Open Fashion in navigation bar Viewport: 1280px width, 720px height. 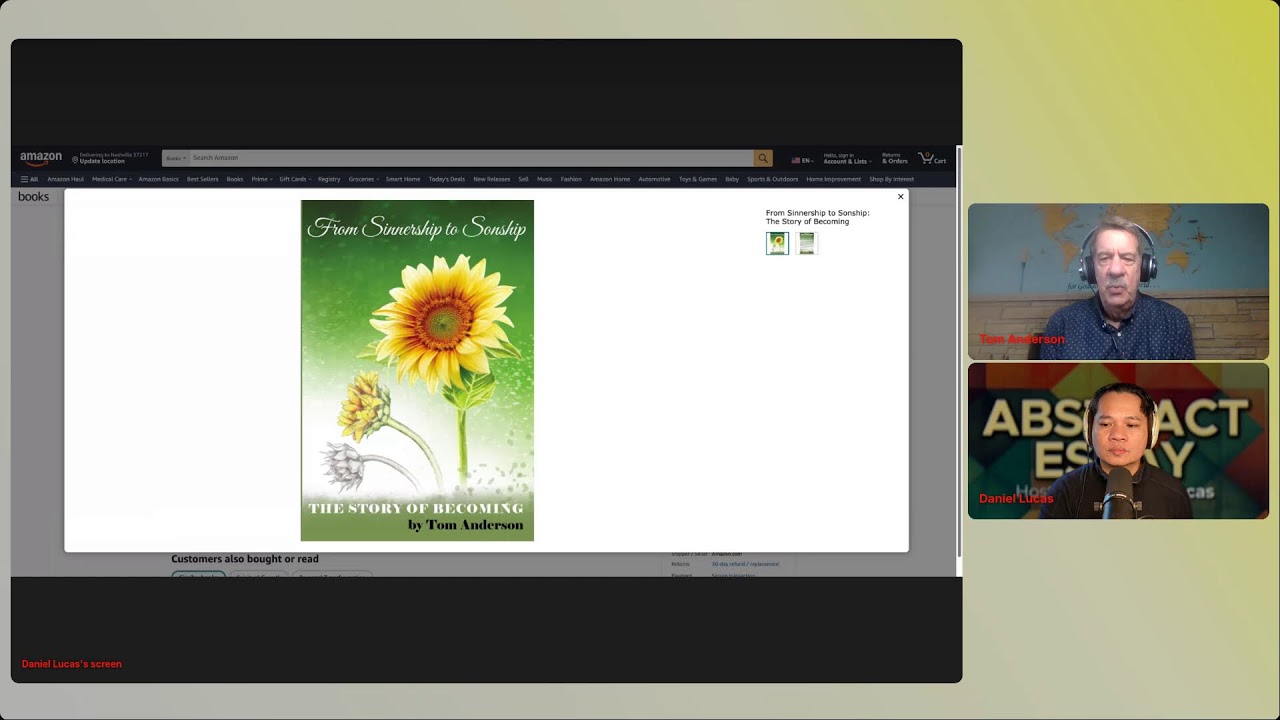click(571, 179)
